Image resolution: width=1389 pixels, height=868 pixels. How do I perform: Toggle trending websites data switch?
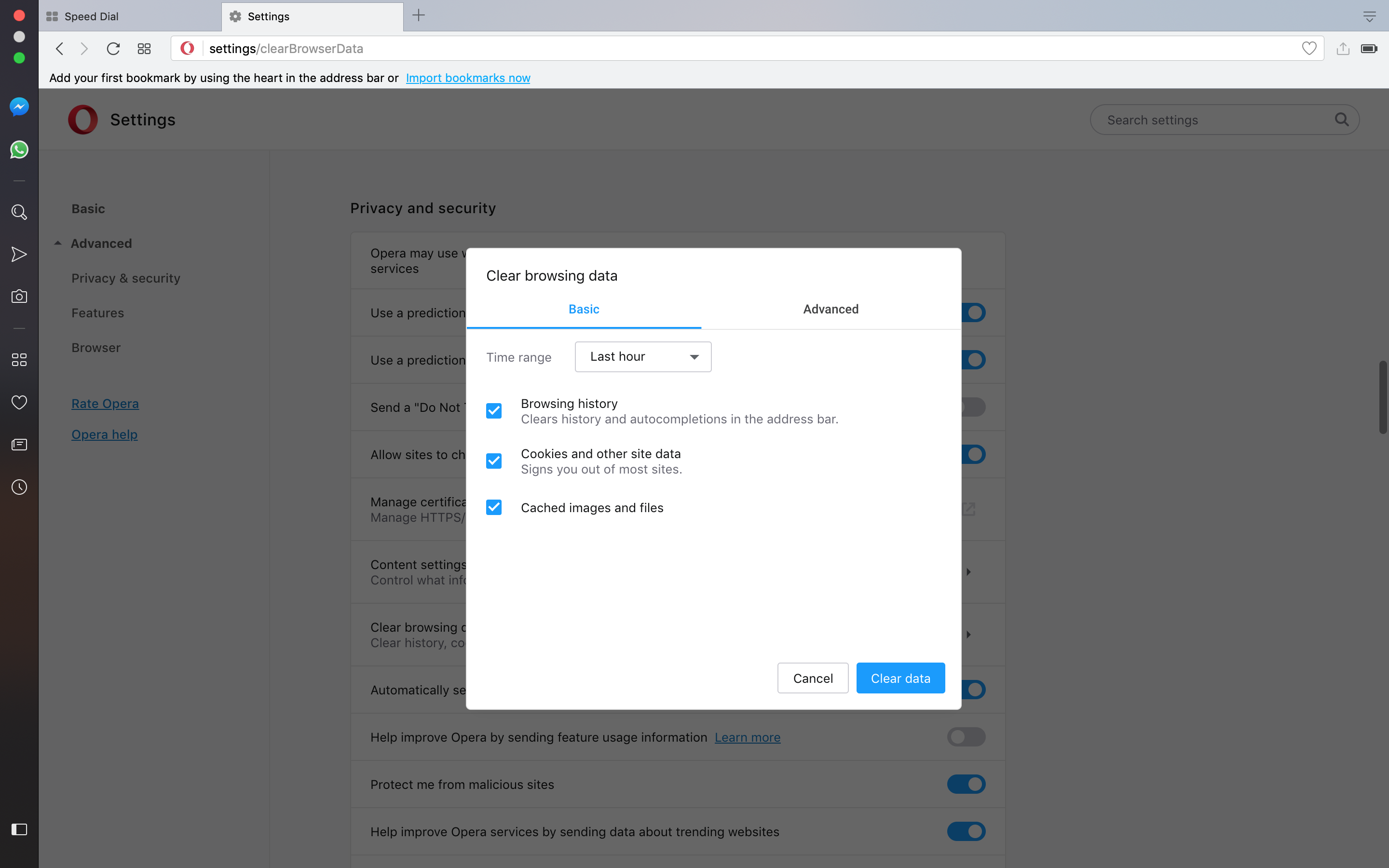tap(966, 831)
